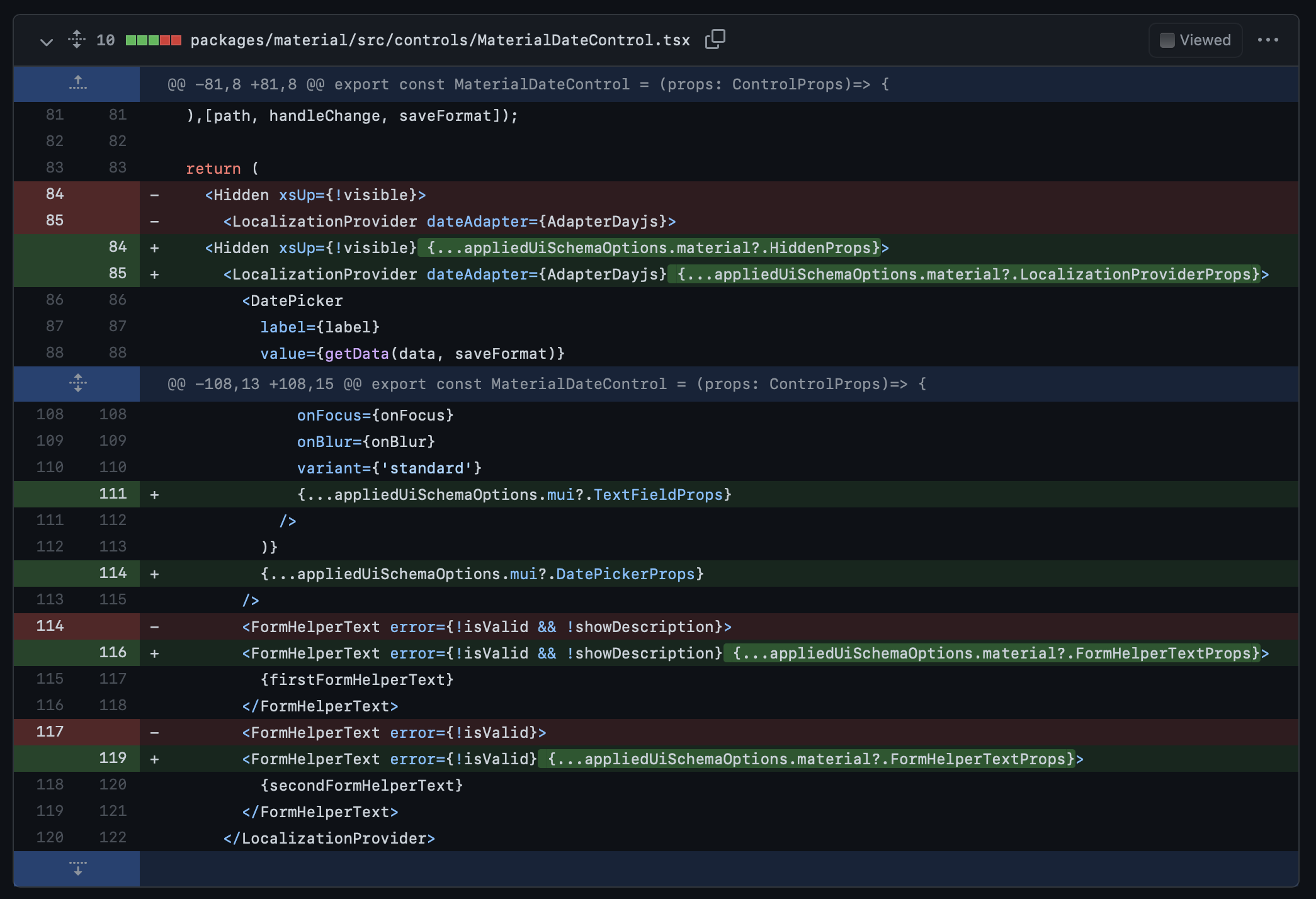Click highlighted HiddenProps spread in added line
Screen dimensions: 1316x899
[x=649, y=248]
